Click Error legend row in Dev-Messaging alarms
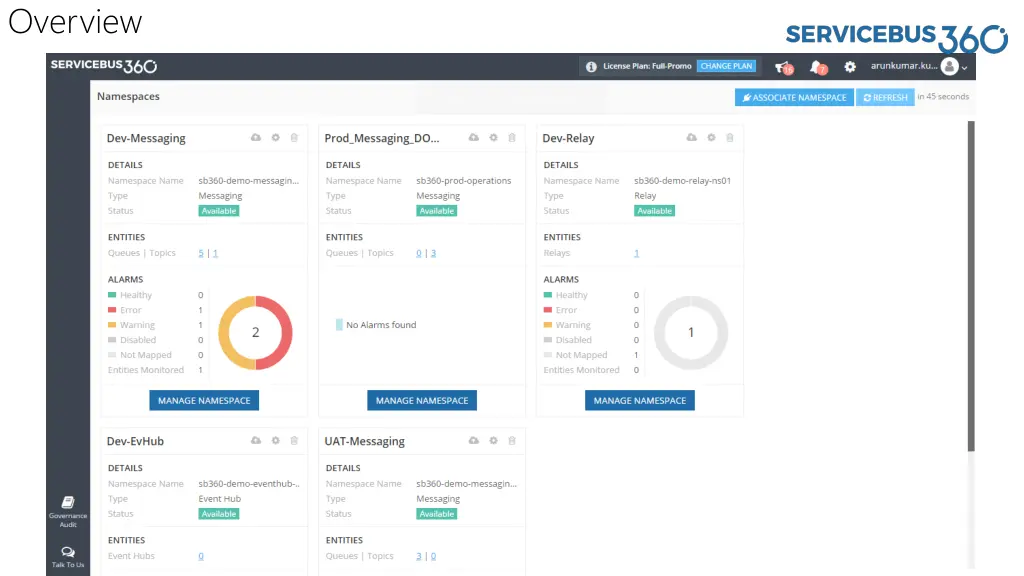Viewport: 1024px width, 576px height. [155, 310]
